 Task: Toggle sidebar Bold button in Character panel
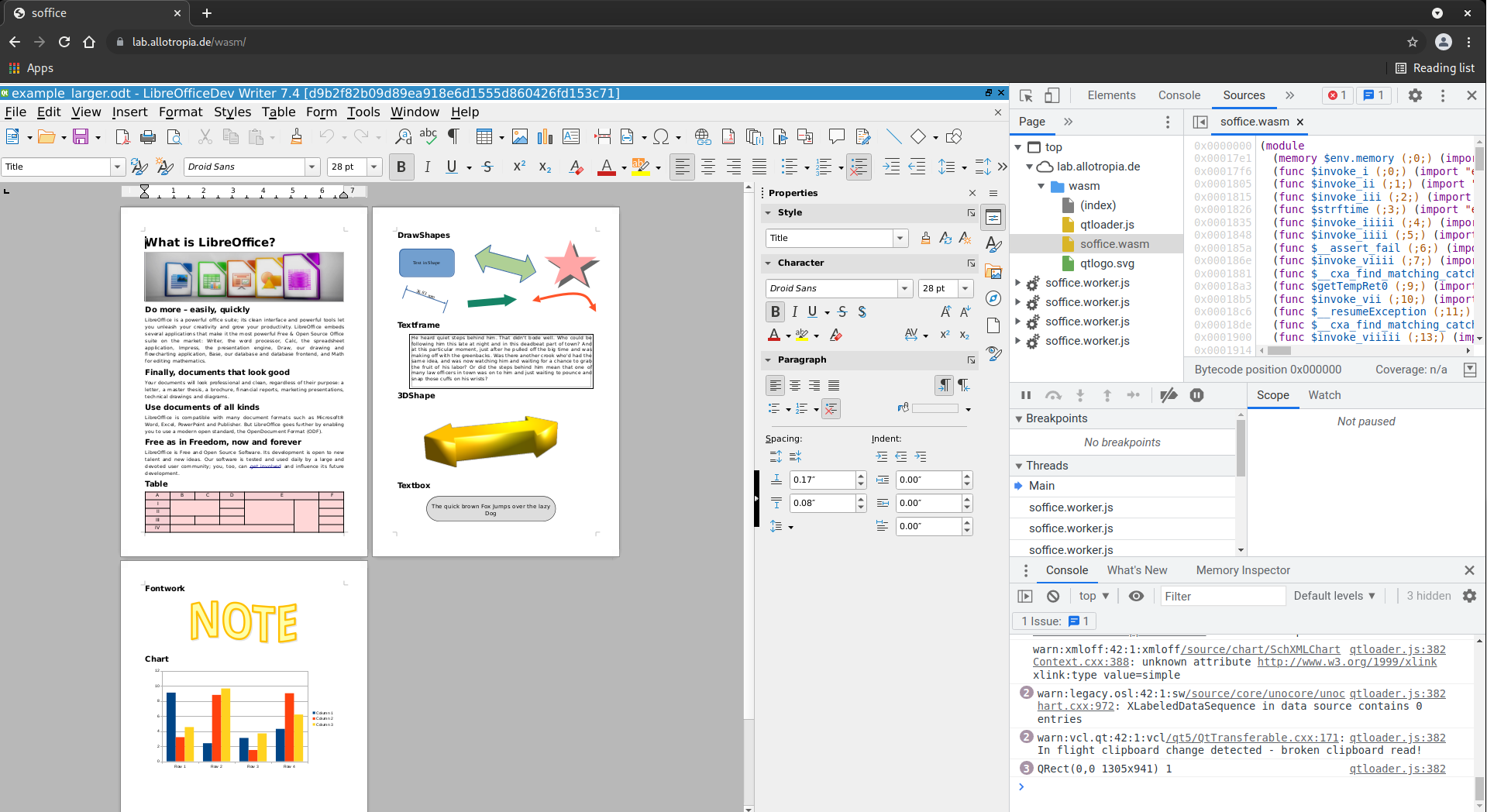click(x=775, y=311)
